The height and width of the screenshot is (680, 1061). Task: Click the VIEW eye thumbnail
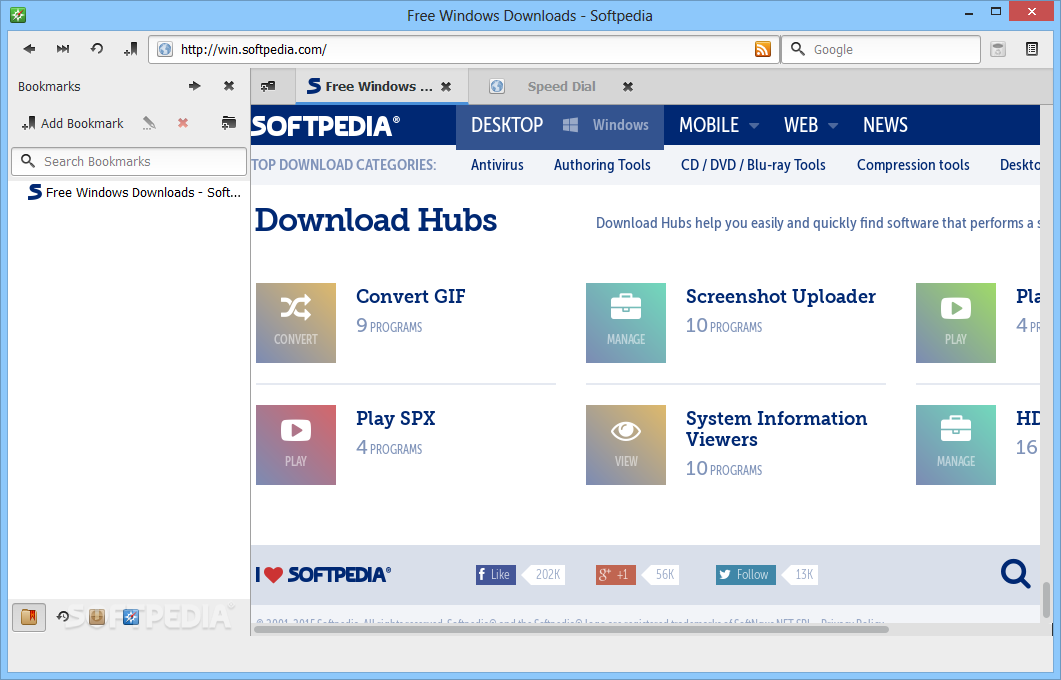point(626,445)
